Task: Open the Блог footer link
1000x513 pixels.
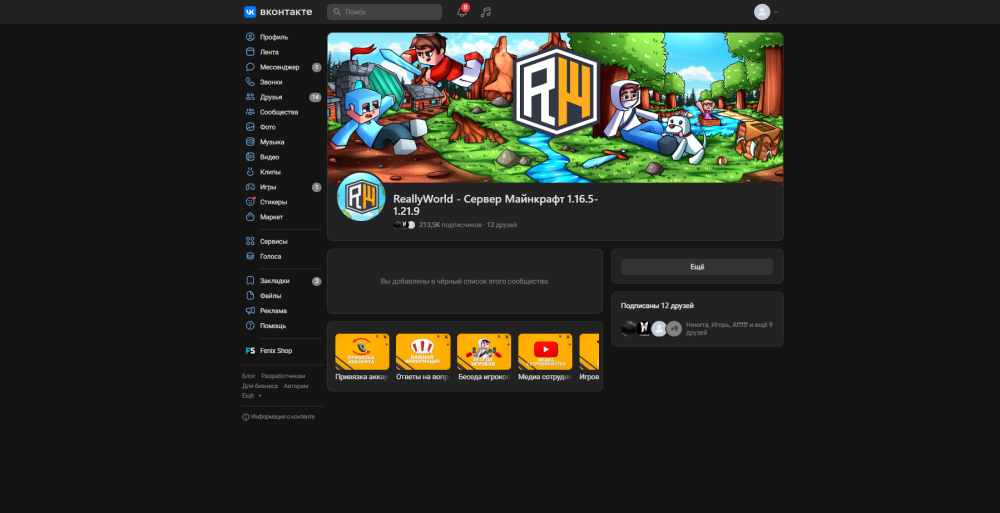Action: (x=249, y=376)
